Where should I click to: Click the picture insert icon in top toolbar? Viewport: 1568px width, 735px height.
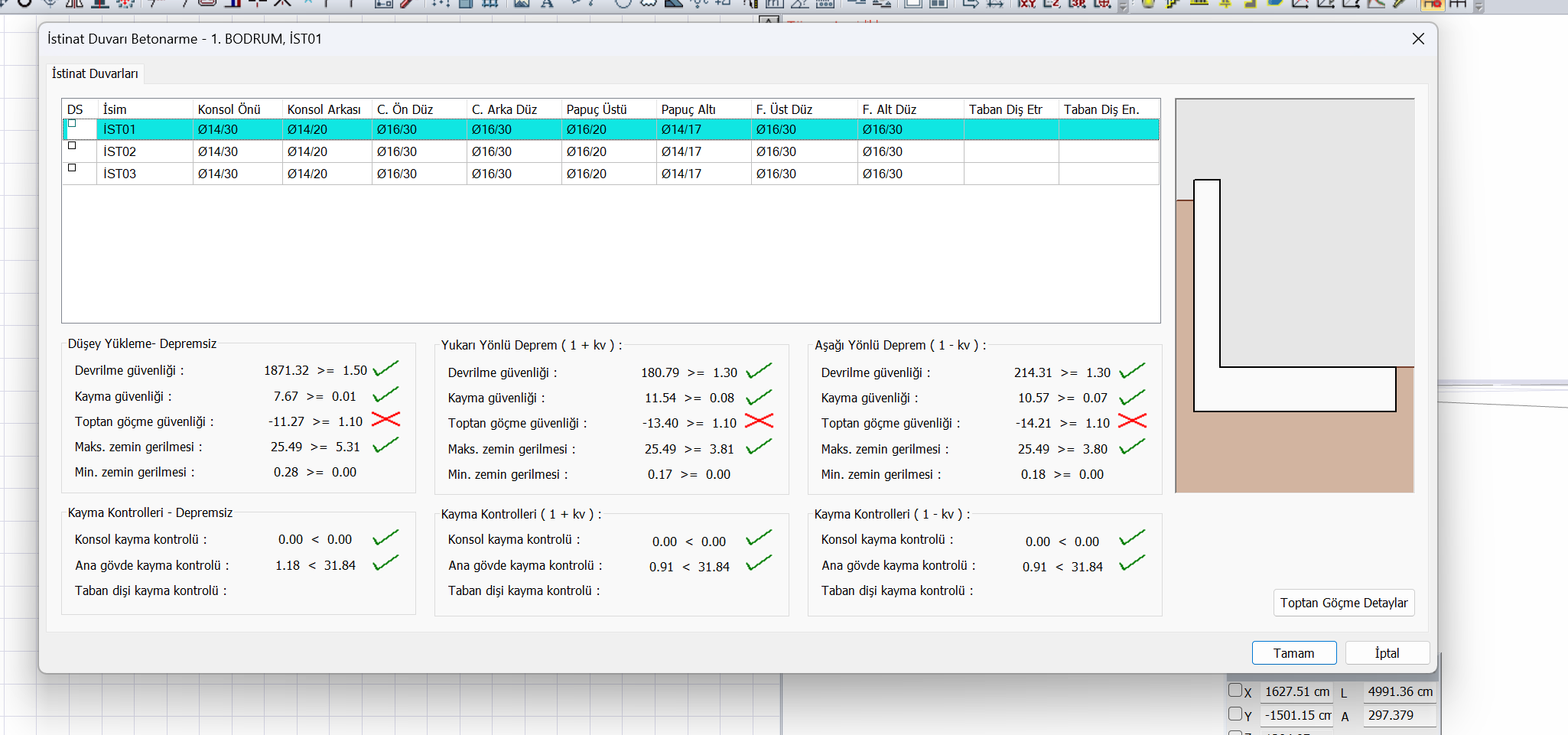pos(522,4)
